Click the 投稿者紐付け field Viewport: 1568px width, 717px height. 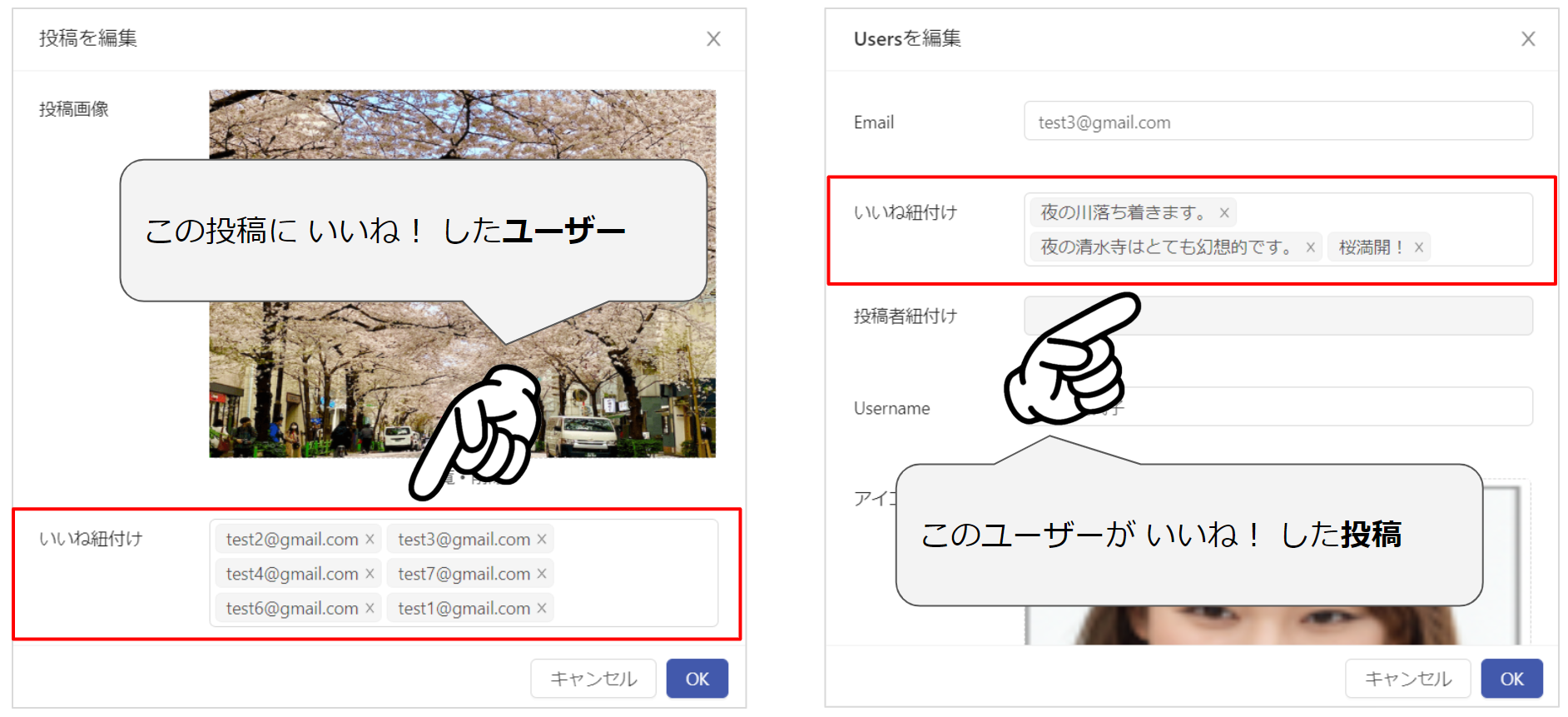click(1278, 316)
